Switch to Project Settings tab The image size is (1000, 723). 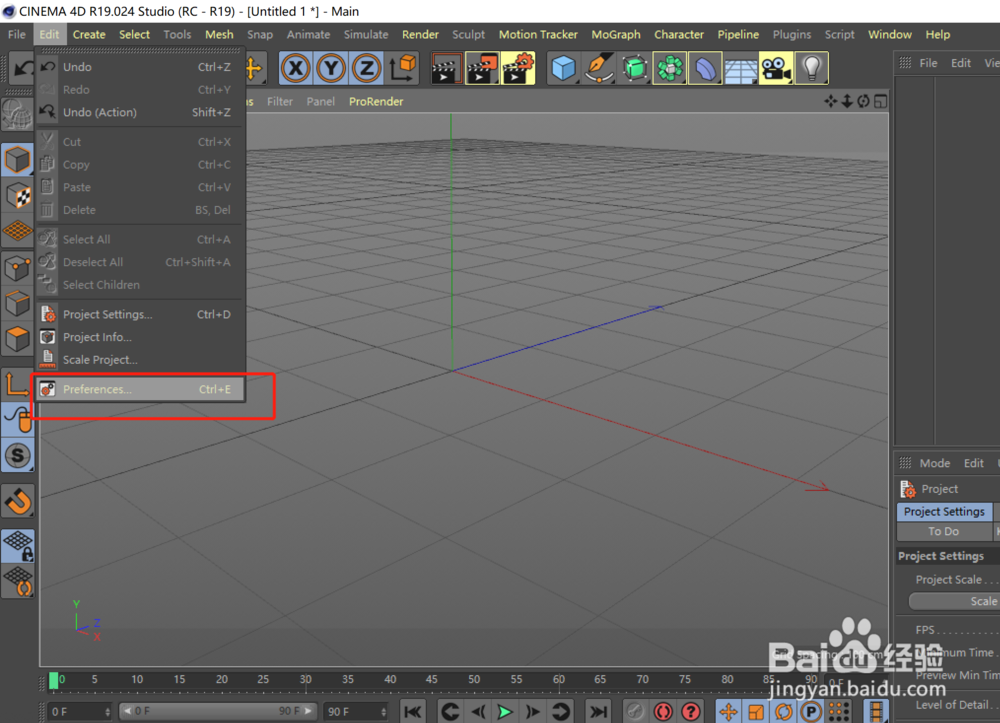click(944, 511)
